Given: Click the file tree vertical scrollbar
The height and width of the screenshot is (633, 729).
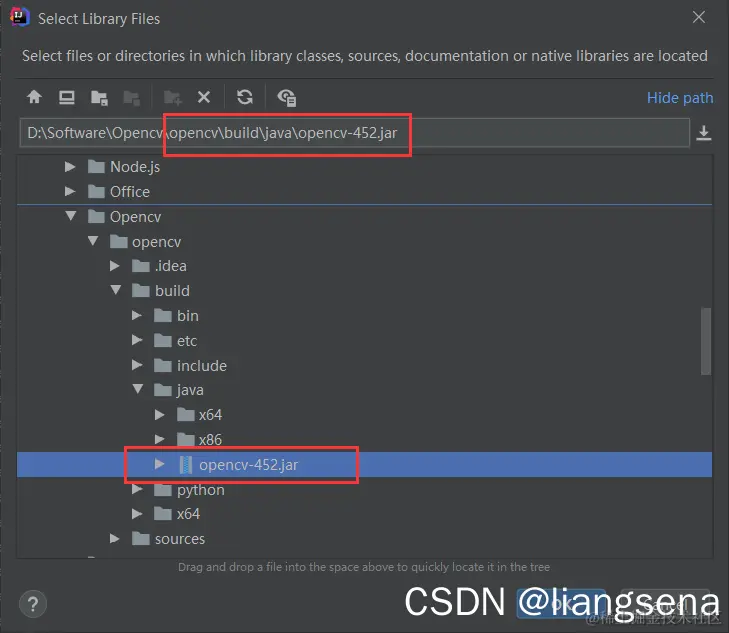Looking at the screenshot, I should [706, 341].
